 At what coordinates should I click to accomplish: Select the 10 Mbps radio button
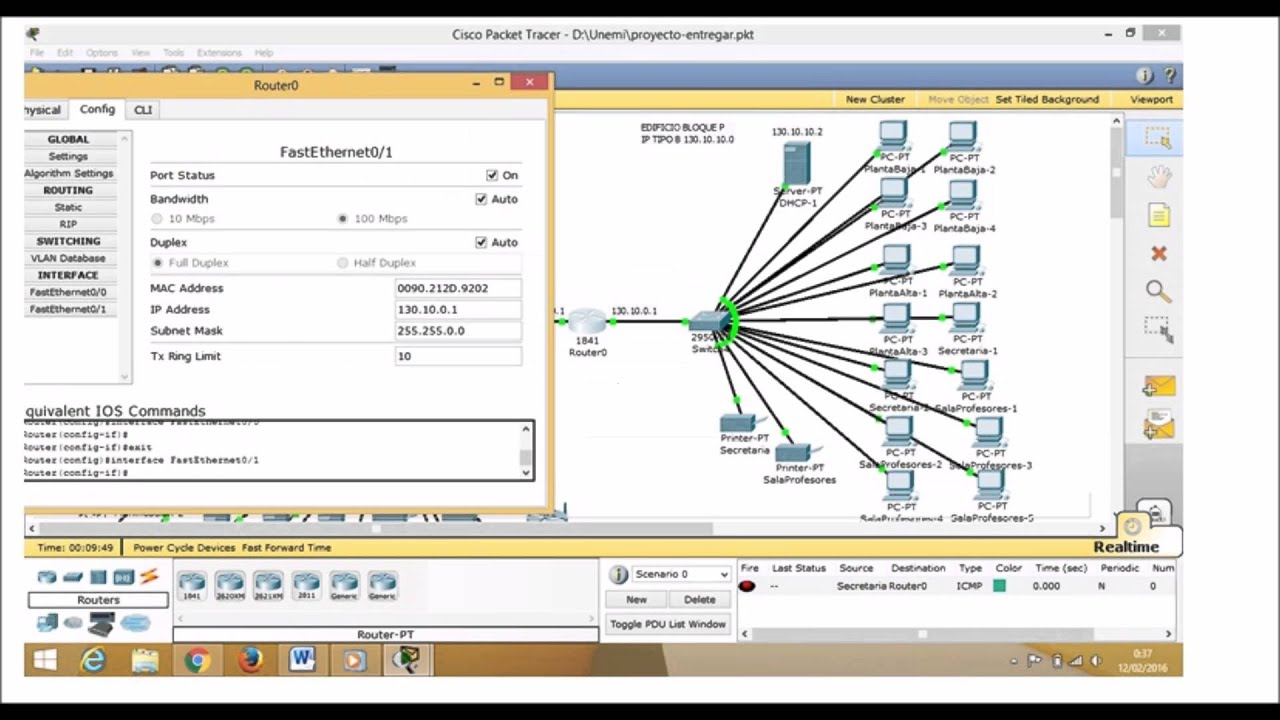[157, 218]
